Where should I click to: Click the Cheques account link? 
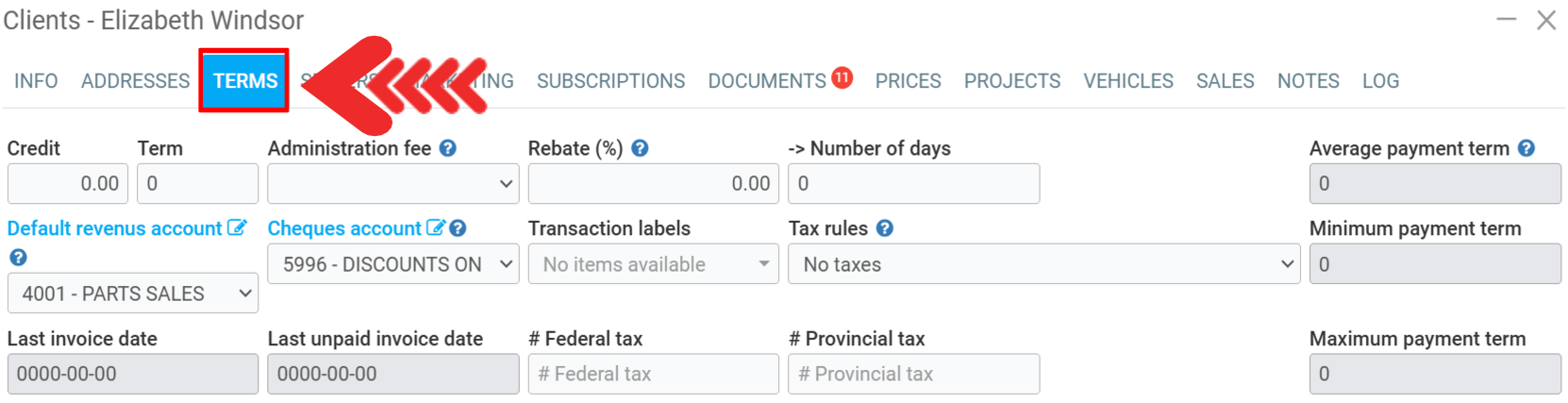click(x=344, y=228)
